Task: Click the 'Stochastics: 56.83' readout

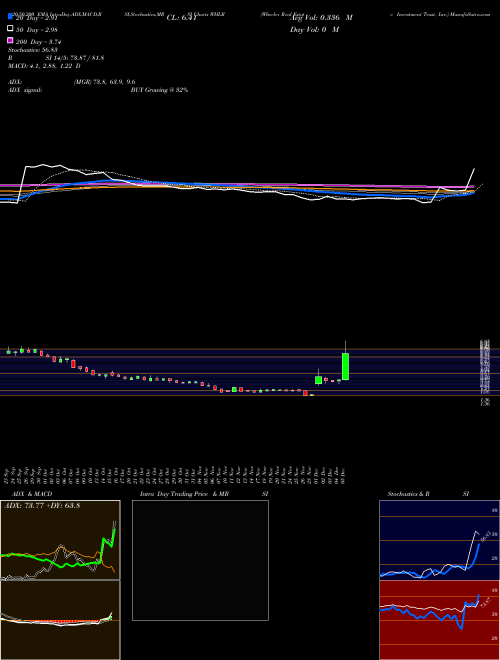Action: [32, 50]
